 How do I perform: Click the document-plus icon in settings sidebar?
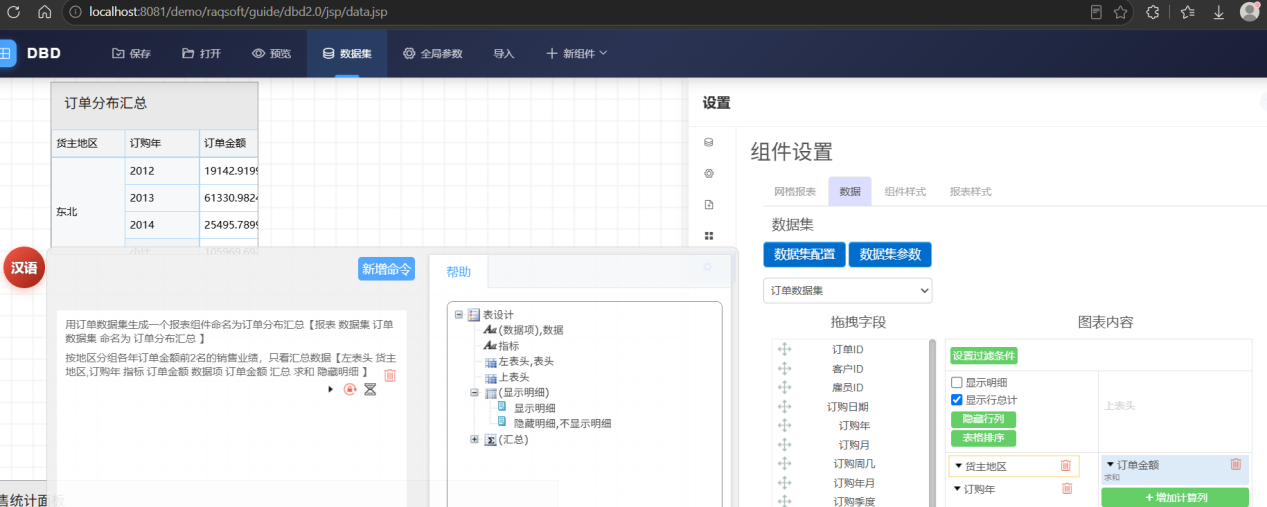tap(709, 205)
